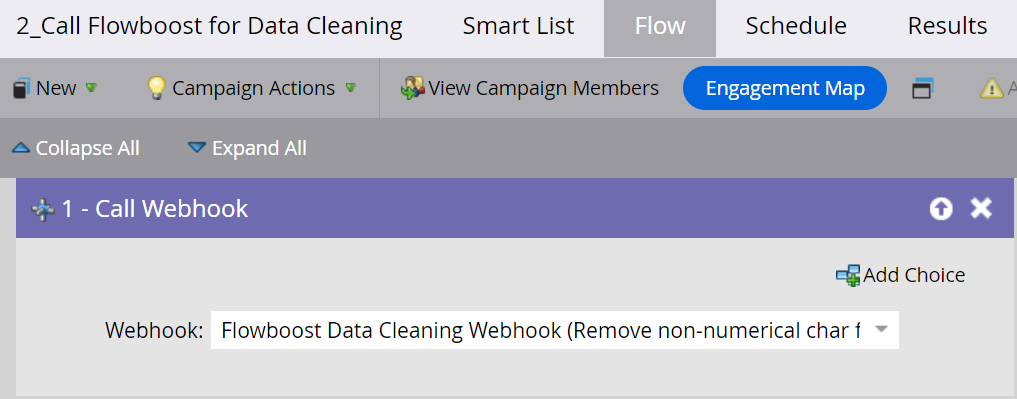Expand the Webhook selection dropdown arrow
Screen dimensions: 1017x399
click(x=881, y=330)
